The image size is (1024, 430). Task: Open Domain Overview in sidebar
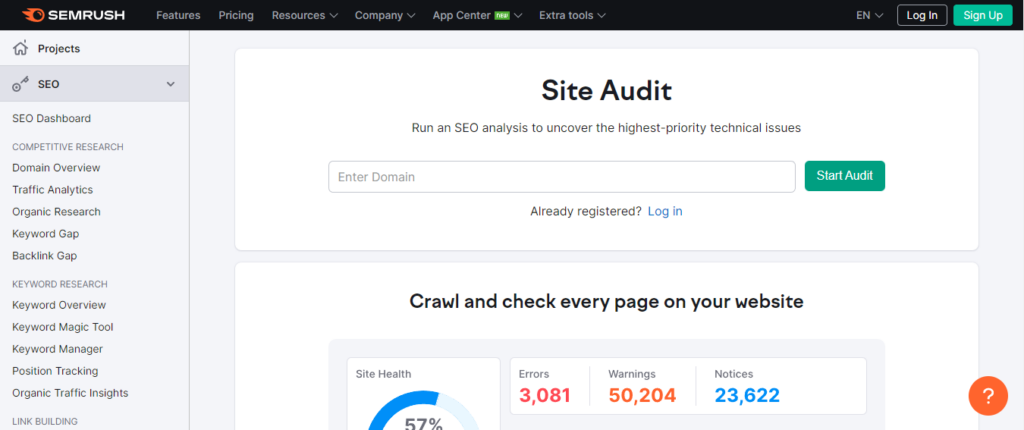(x=56, y=167)
